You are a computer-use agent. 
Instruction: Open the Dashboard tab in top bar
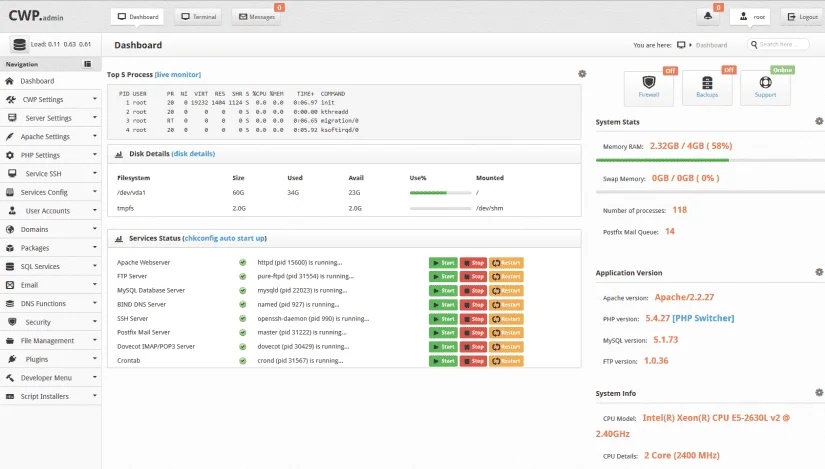tap(137, 17)
